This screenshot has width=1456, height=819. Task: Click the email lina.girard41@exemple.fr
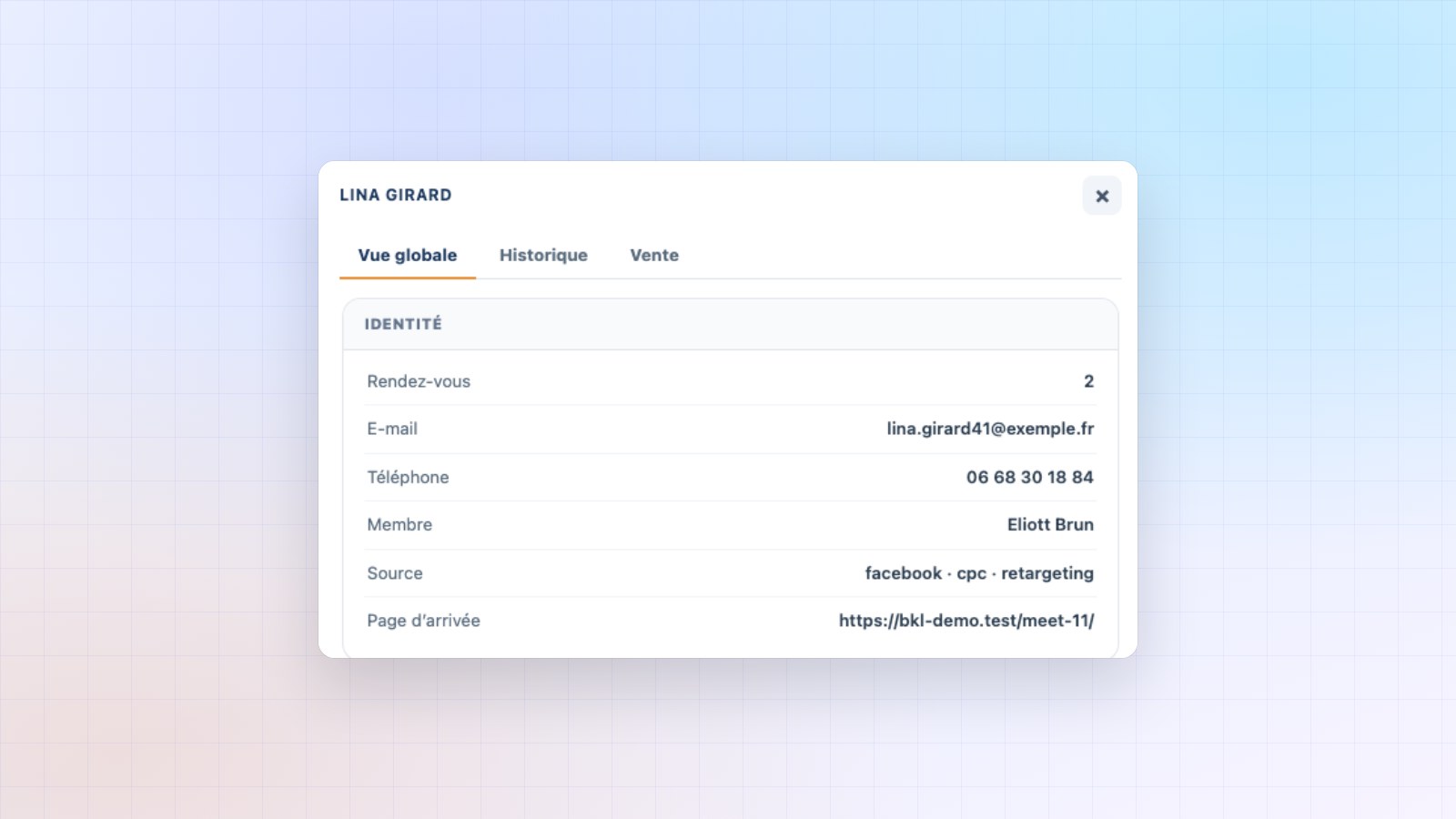(990, 429)
